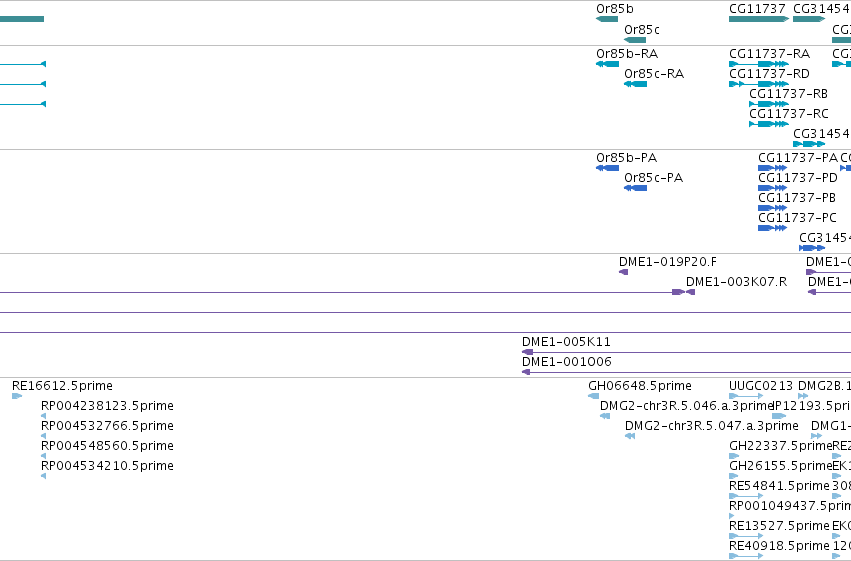851x561 pixels.
Task: Click the DME1-019P20.F clone label
Action: pos(668,262)
